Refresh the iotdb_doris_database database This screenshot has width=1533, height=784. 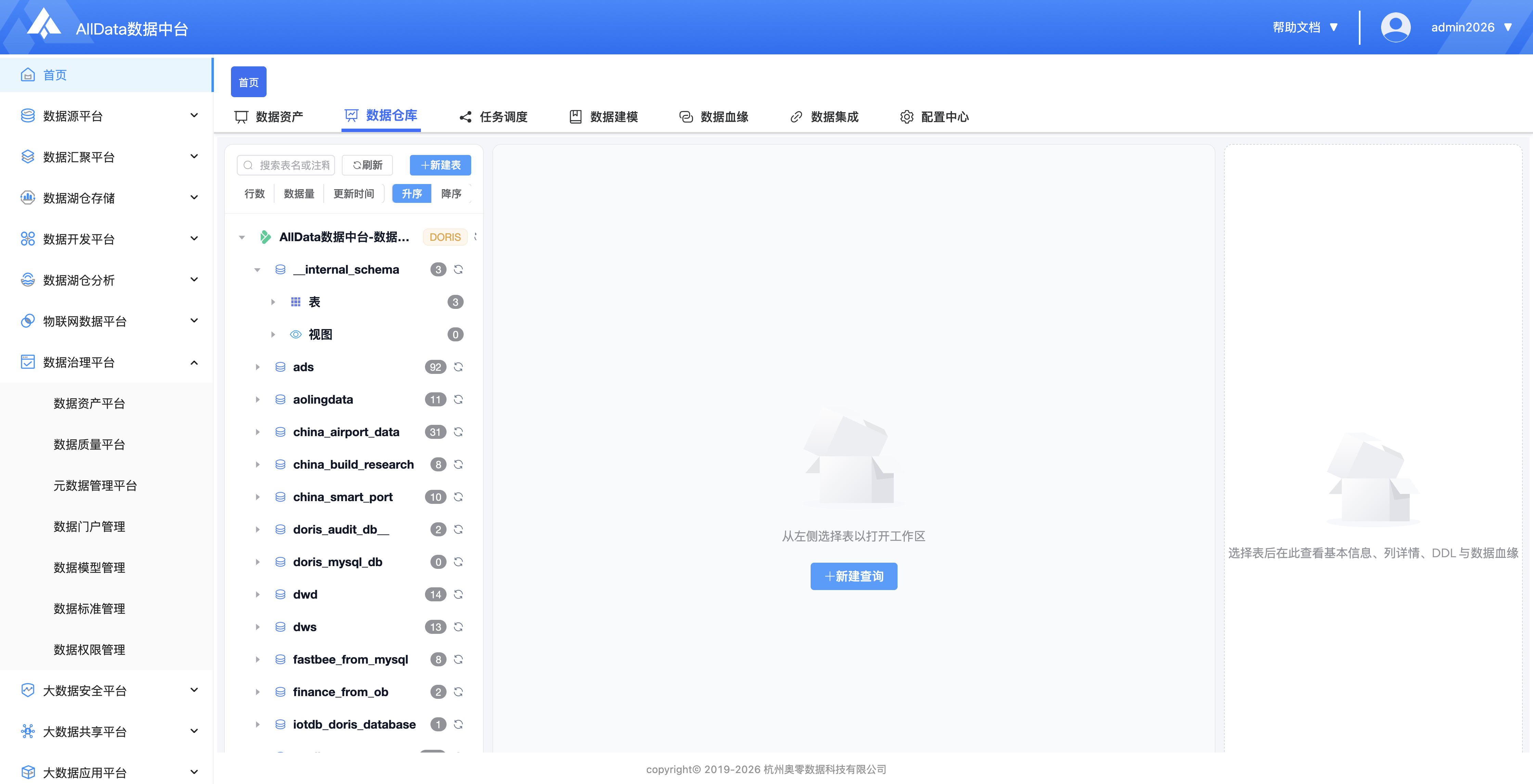458,724
